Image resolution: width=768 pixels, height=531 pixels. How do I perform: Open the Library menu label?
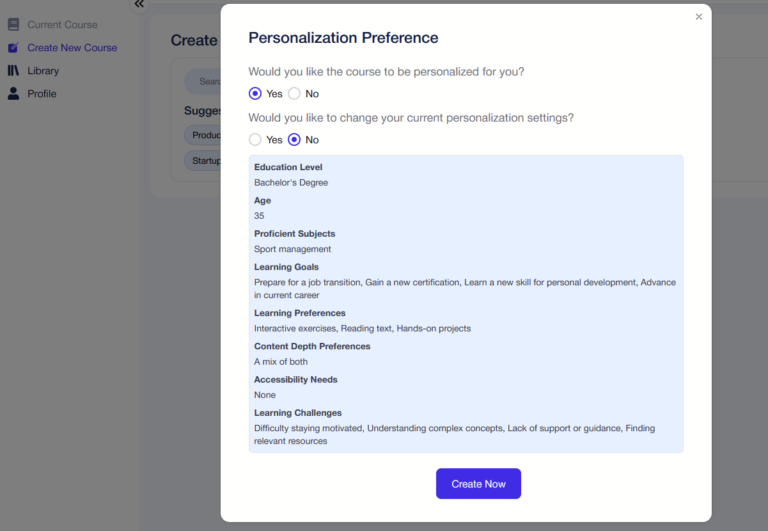pos(43,71)
